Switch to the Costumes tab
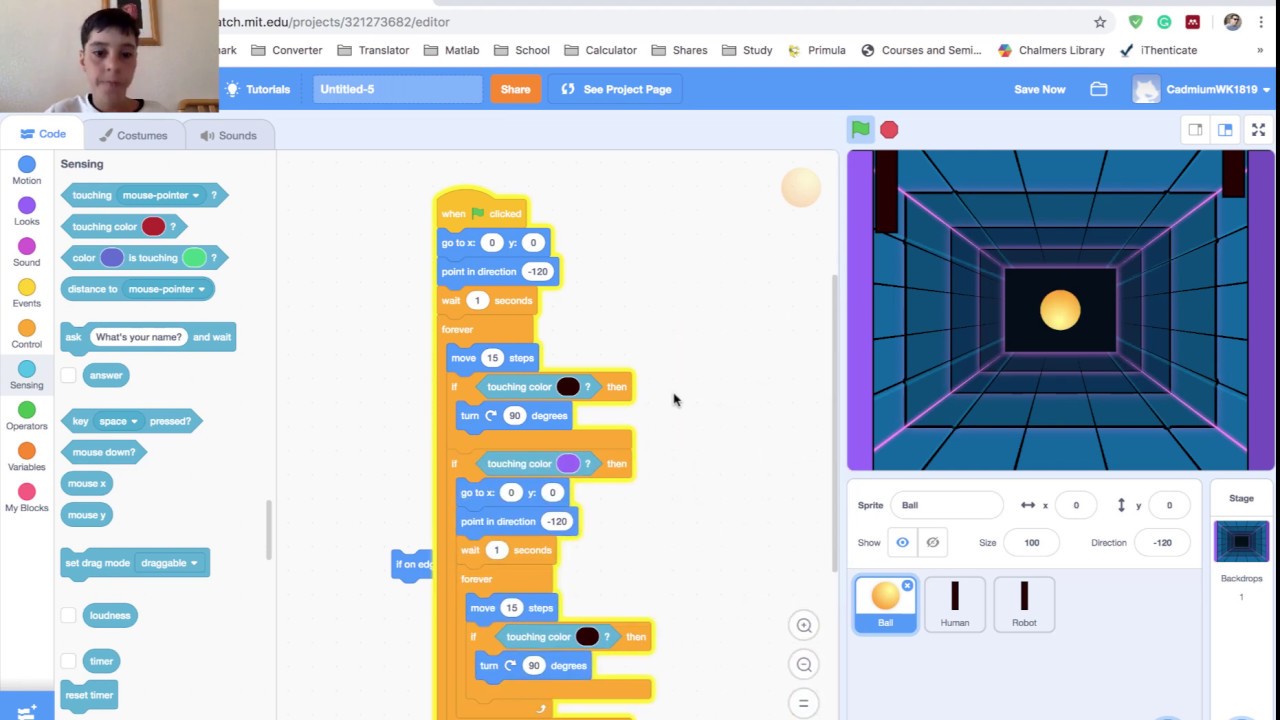 tap(133, 135)
